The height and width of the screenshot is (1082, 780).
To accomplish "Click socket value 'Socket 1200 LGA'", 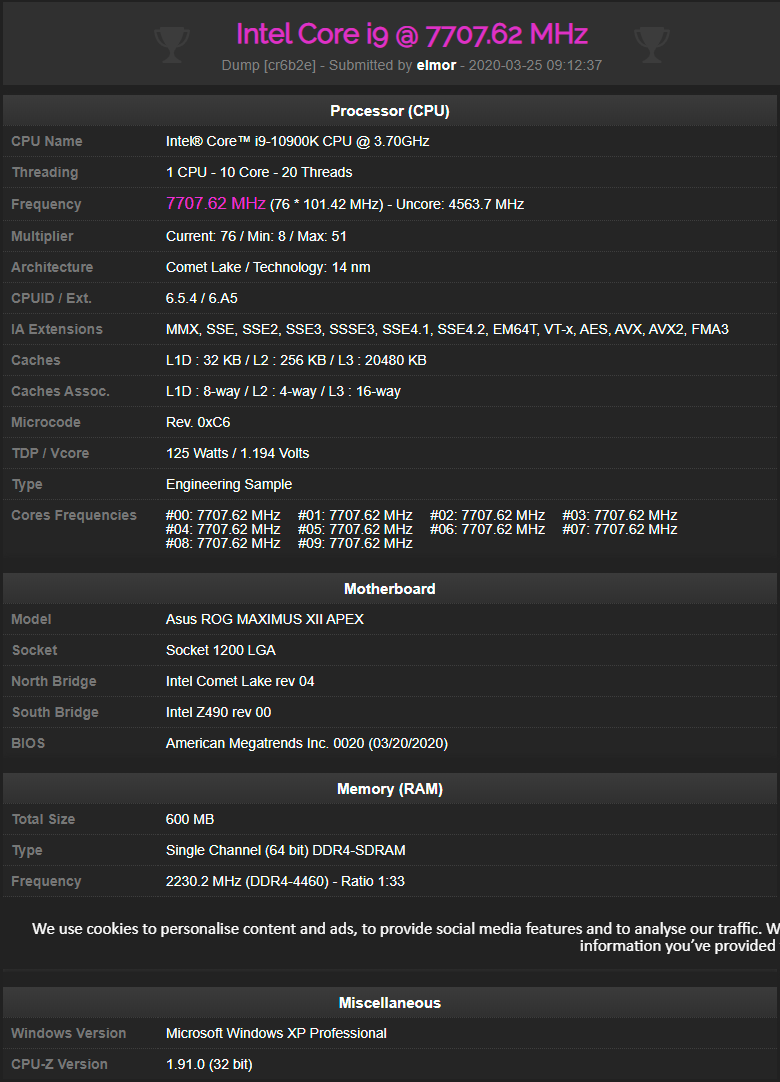I will click(221, 650).
